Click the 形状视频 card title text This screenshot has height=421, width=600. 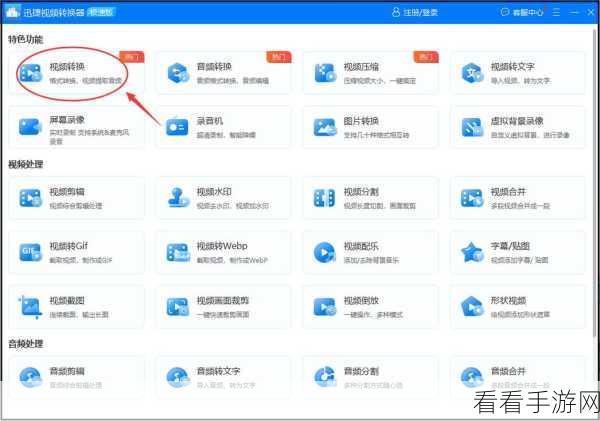point(509,301)
